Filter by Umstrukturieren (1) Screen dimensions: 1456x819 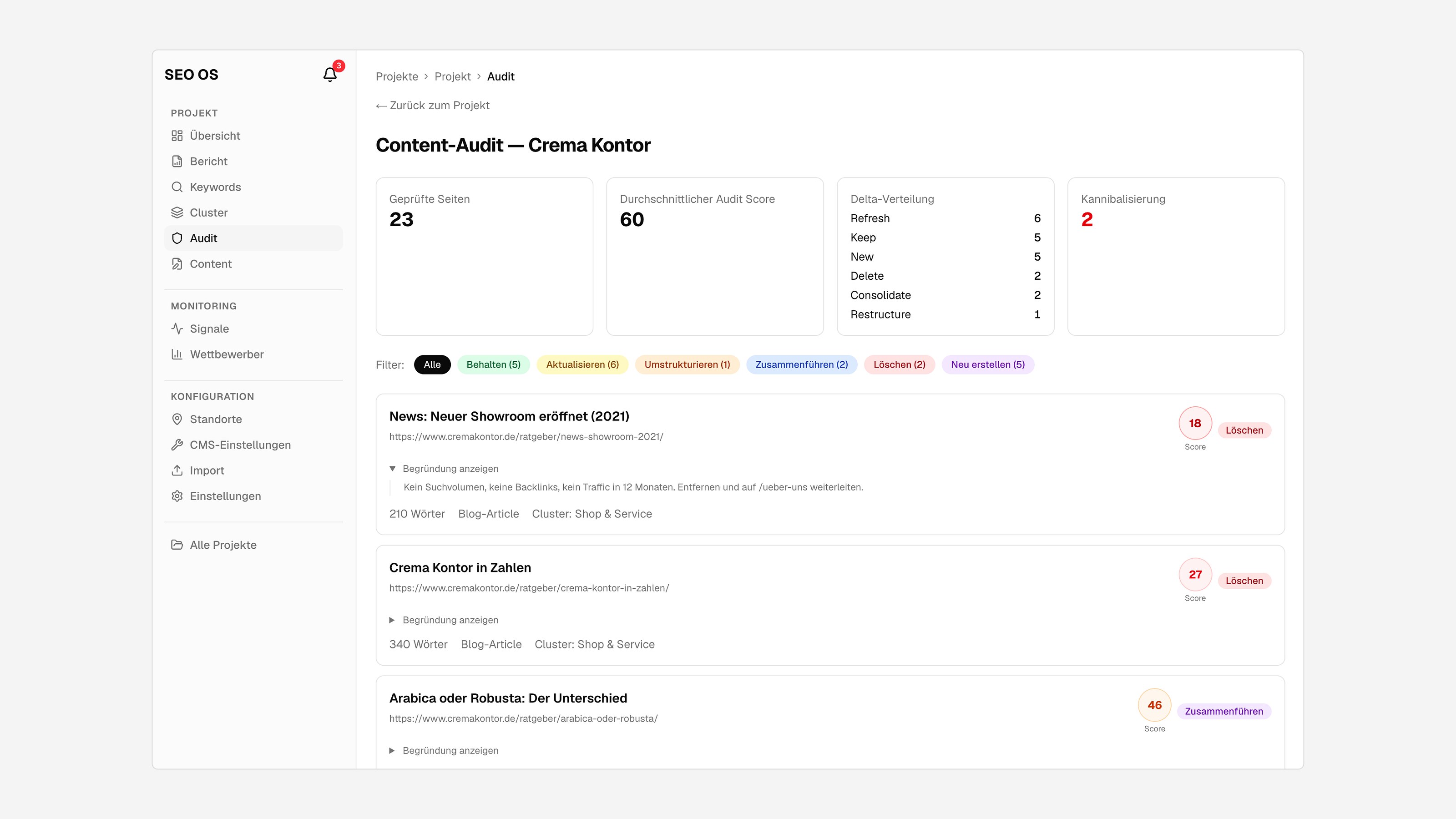click(688, 364)
